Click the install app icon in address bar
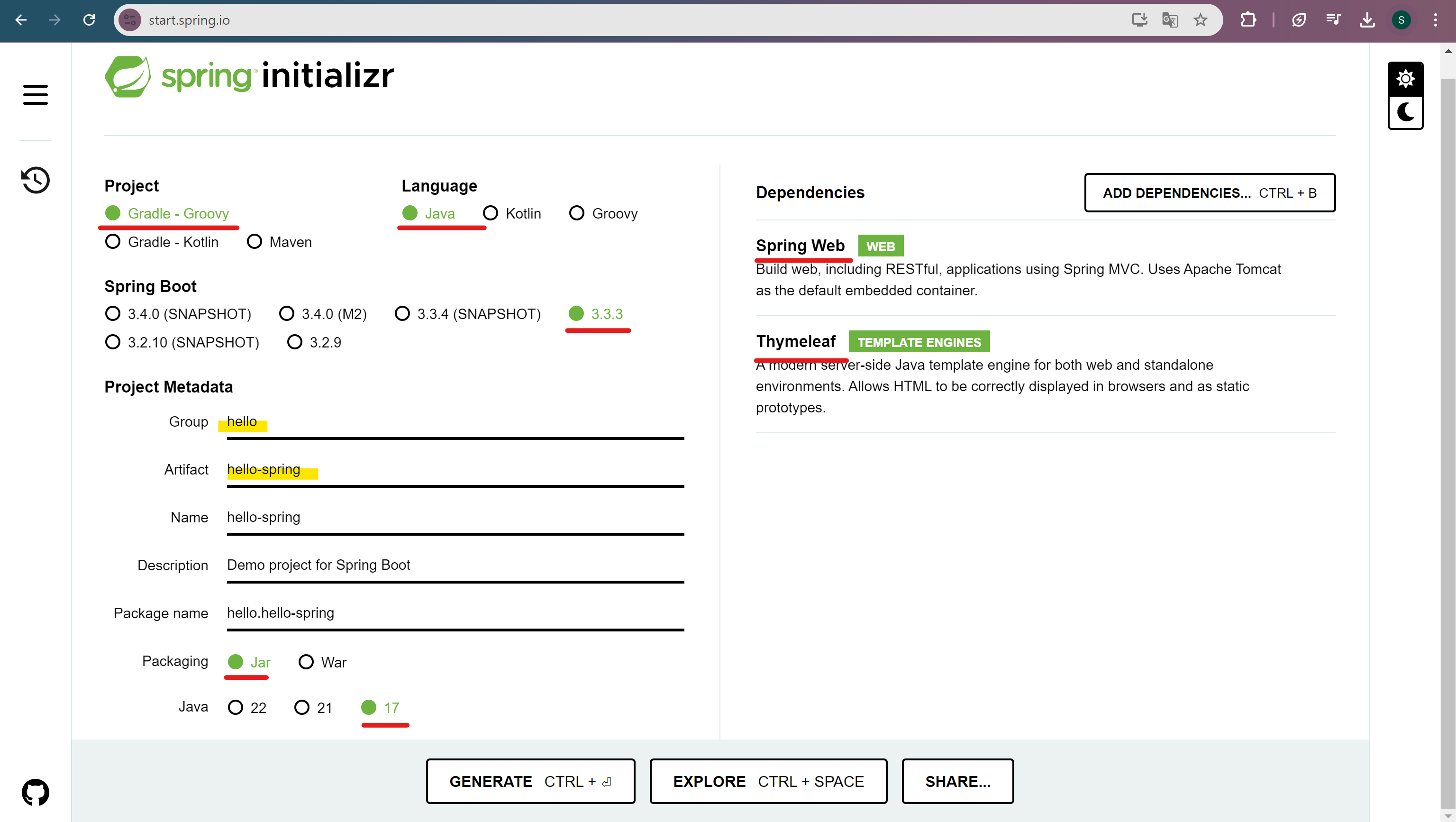The width and height of the screenshot is (1456, 822). 1139,20
